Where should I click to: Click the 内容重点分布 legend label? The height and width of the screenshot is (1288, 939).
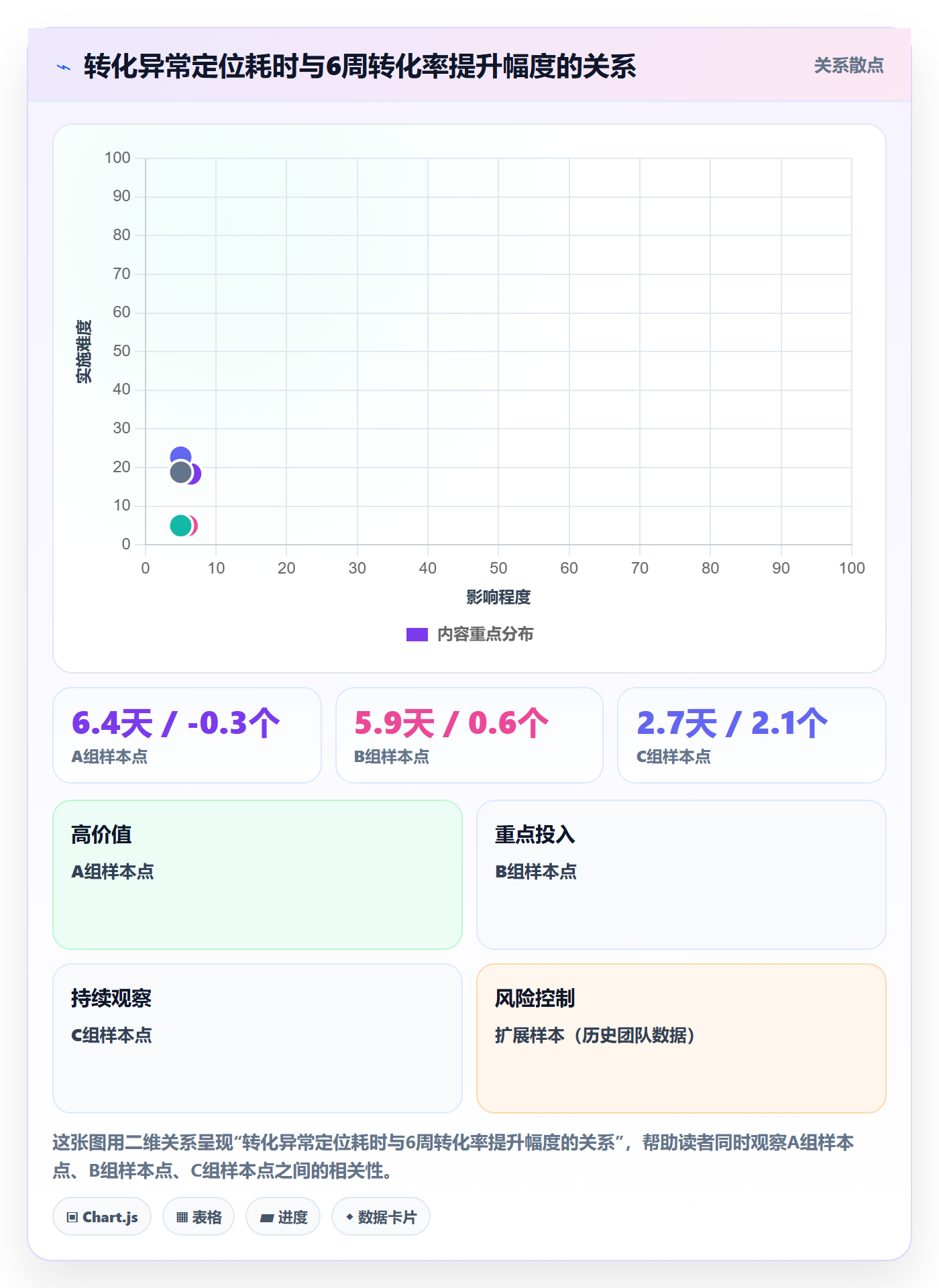[485, 635]
